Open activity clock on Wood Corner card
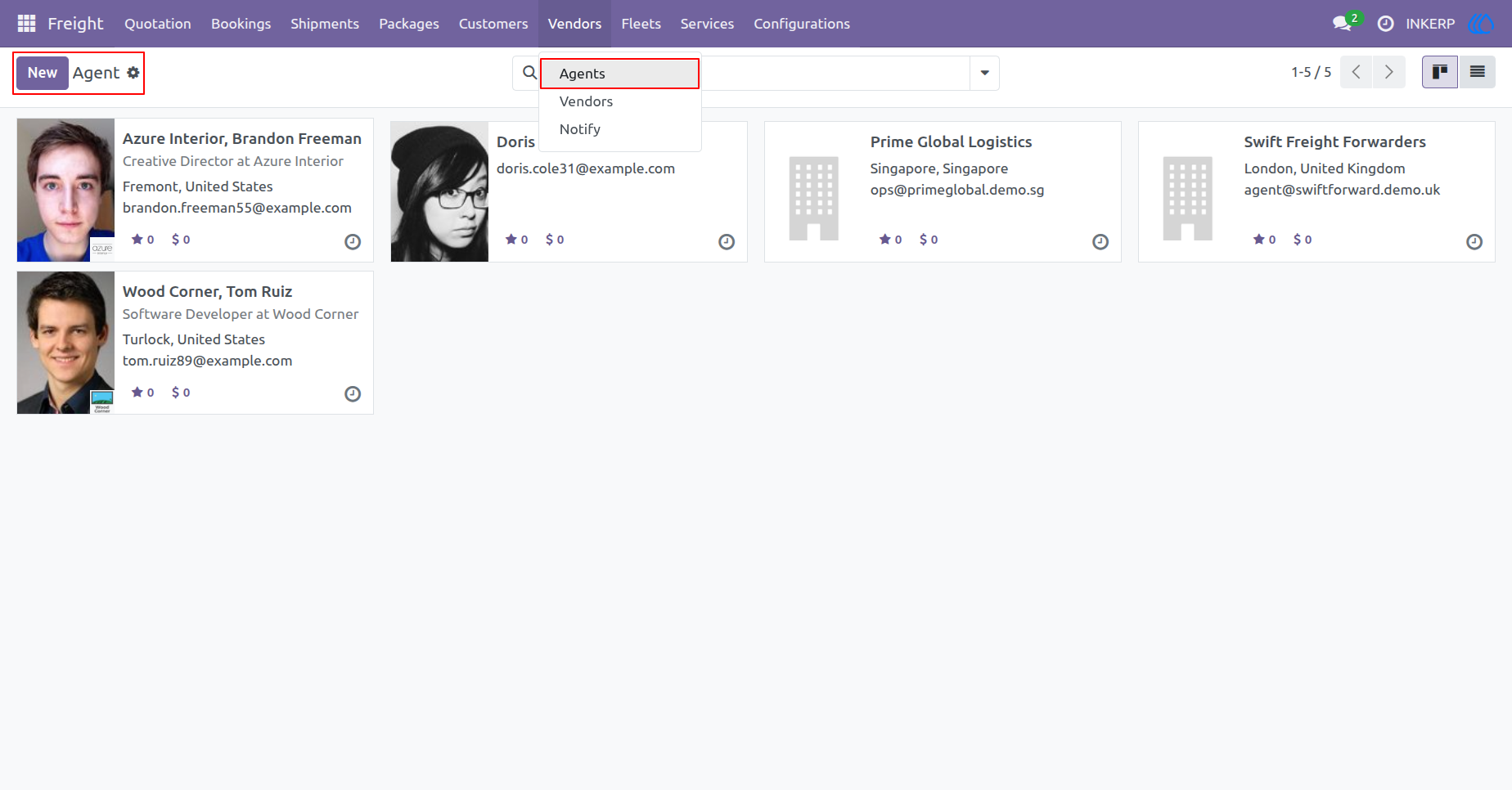The height and width of the screenshot is (790, 1512). coord(353,394)
